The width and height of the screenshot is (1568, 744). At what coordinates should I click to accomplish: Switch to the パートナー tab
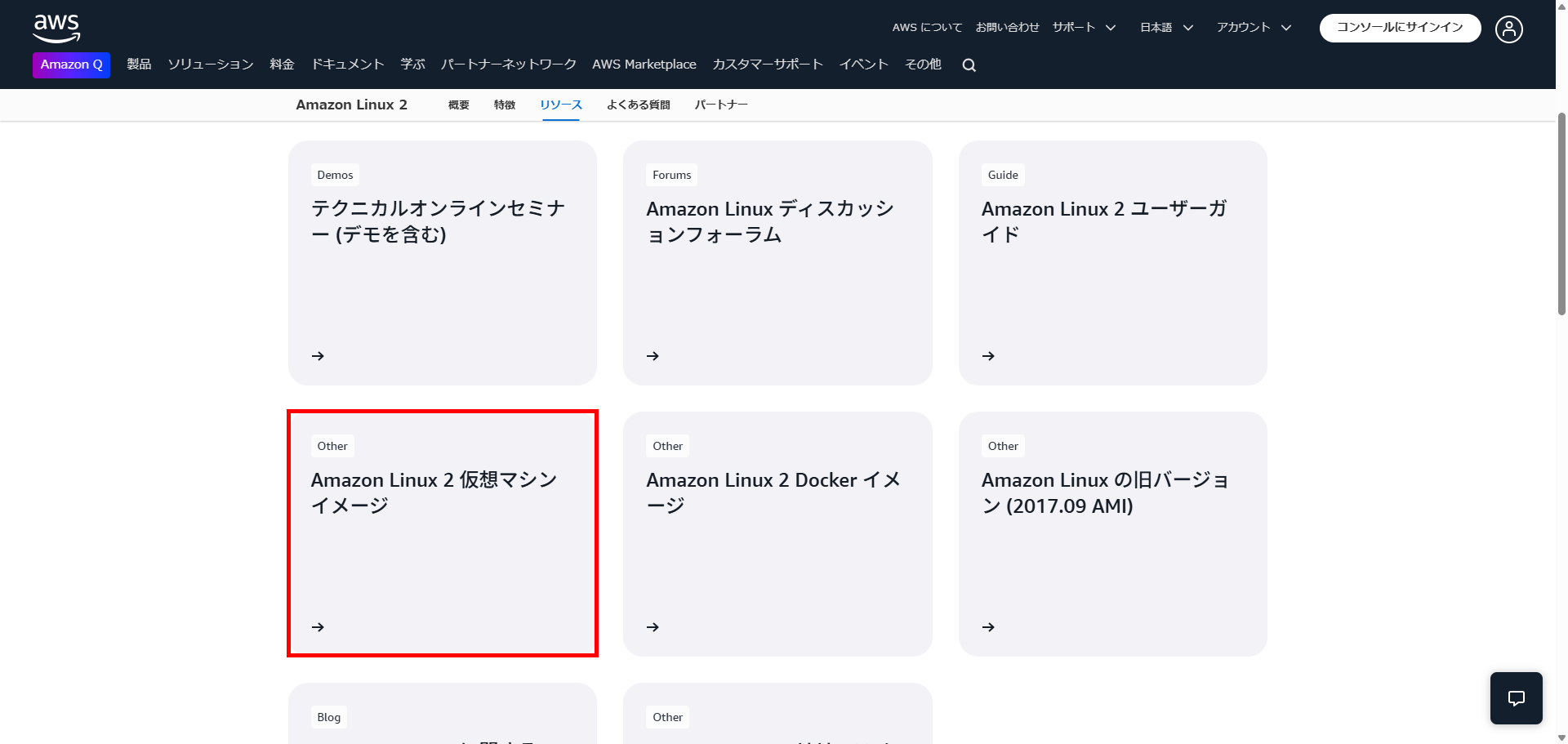click(721, 105)
